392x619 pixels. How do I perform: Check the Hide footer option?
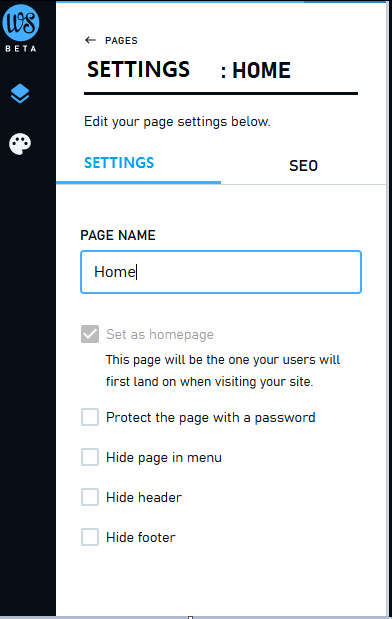pyautogui.click(x=90, y=537)
